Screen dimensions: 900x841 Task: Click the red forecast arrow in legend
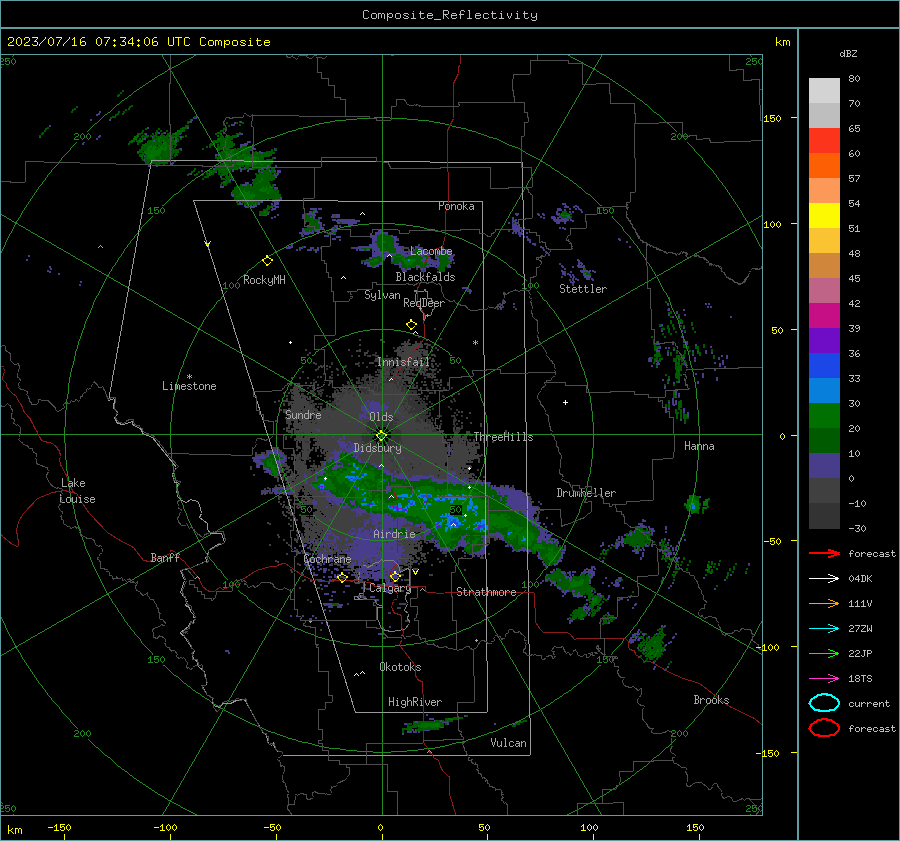tap(824, 553)
